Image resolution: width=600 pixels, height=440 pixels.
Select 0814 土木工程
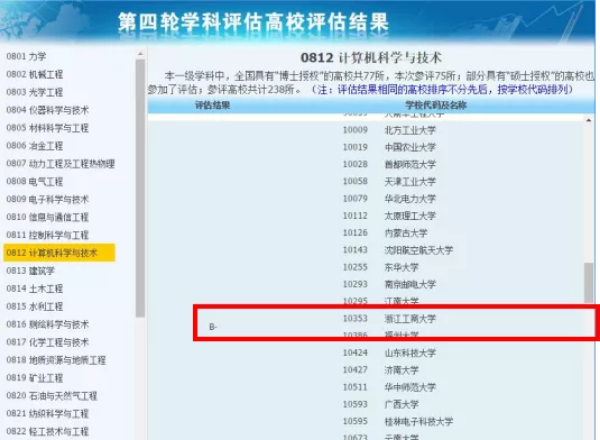coord(34,288)
